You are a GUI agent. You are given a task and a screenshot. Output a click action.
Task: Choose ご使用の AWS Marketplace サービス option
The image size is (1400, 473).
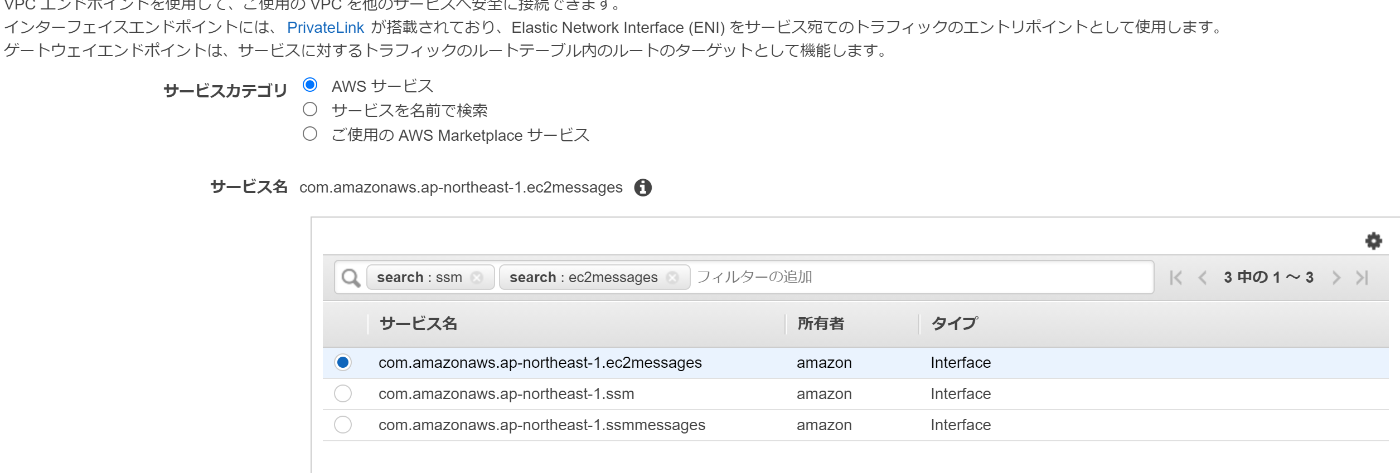pyautogui.click(x=310, y=133)
